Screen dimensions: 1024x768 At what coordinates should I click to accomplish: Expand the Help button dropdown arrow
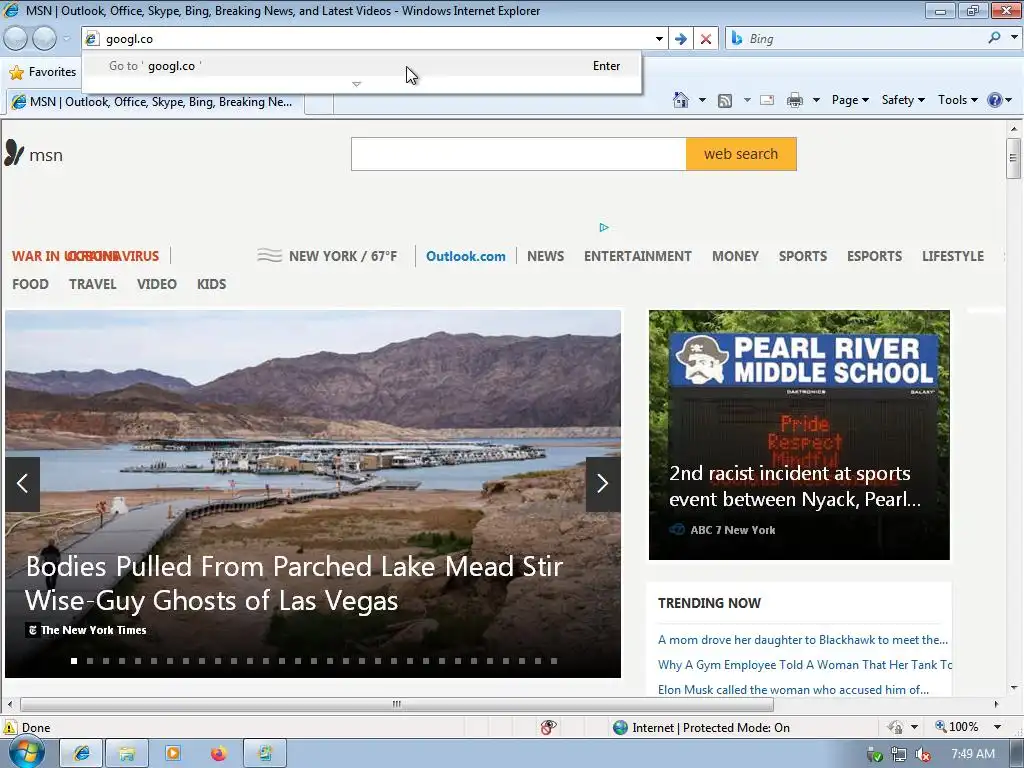1009,100
